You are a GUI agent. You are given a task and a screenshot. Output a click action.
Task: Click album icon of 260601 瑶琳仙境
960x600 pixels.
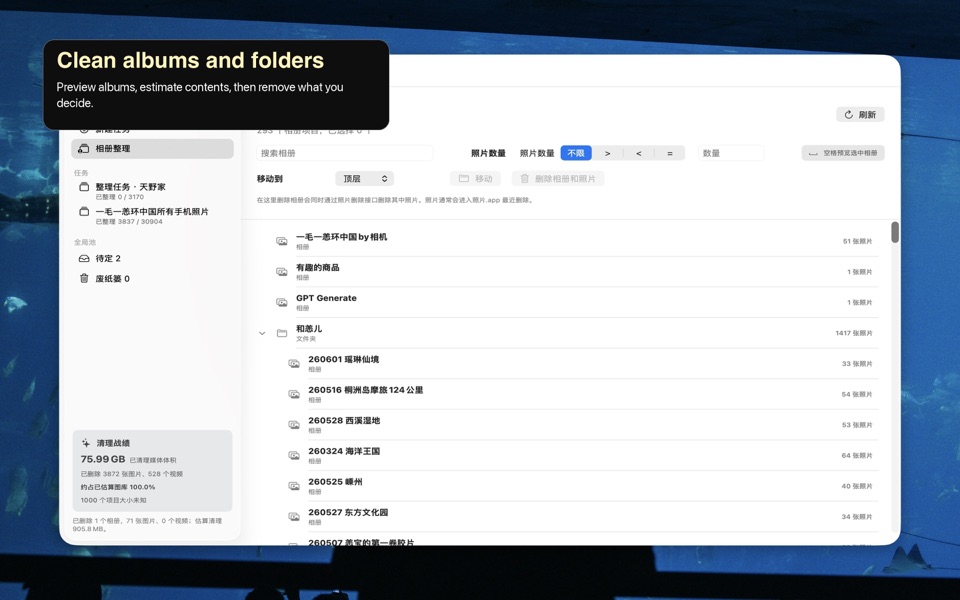coord(294,364)
